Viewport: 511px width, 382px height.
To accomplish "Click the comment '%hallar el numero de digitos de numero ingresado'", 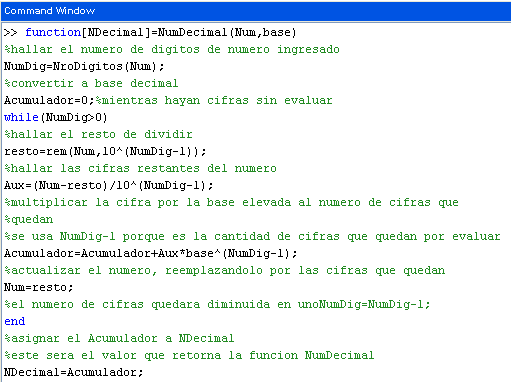I will pos(172,49).
